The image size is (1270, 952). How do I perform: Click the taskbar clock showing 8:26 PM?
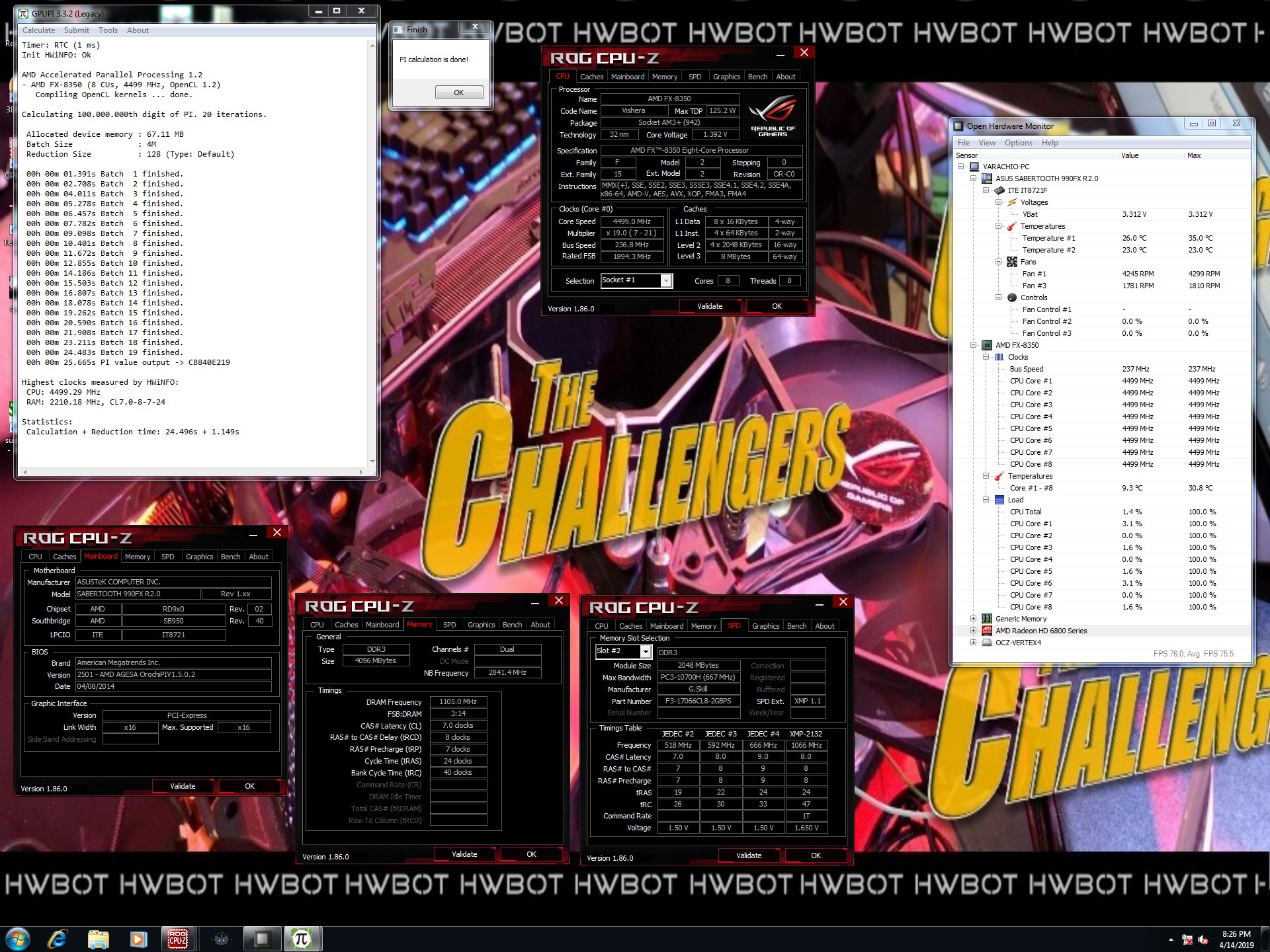(x=1236, y=939)
